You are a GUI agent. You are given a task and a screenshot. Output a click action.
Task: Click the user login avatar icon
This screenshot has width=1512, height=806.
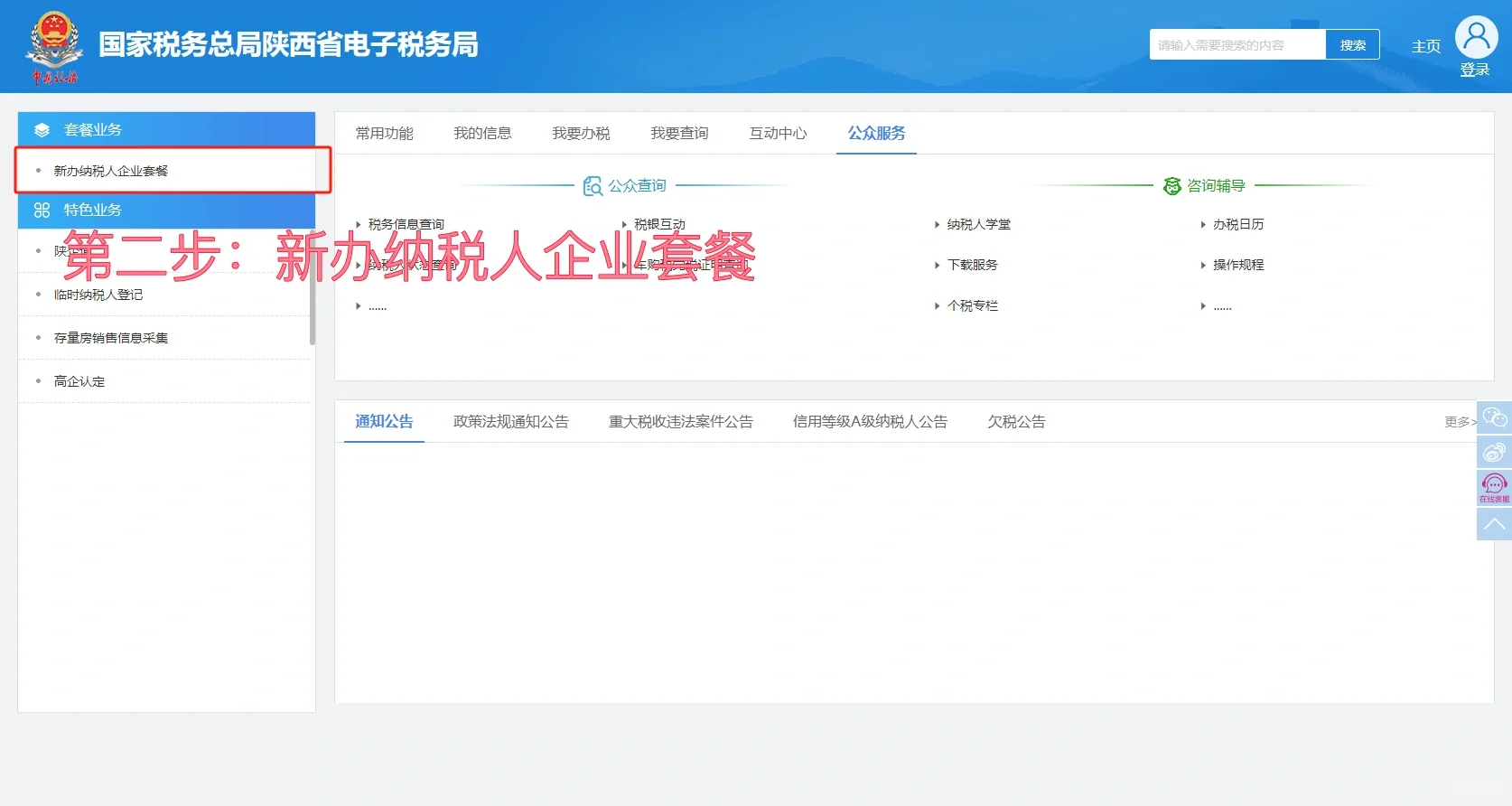[x=1476, y=38]
